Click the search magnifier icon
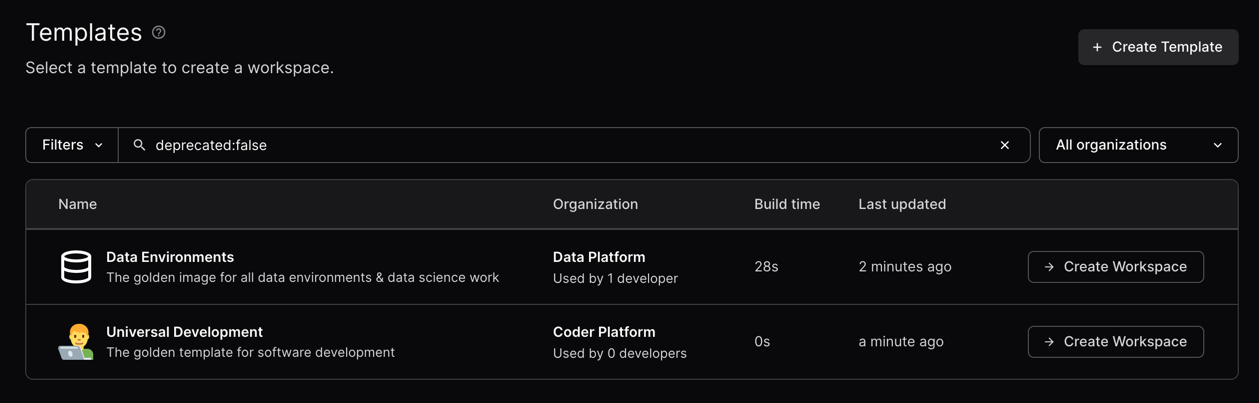This screenshot has width=1259, height=403. pos(139,145)
